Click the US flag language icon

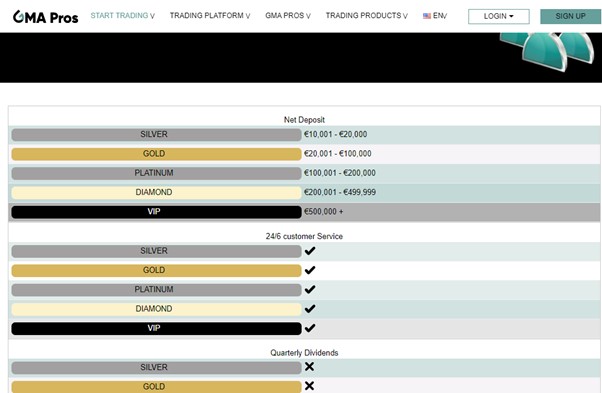(427, 16)
